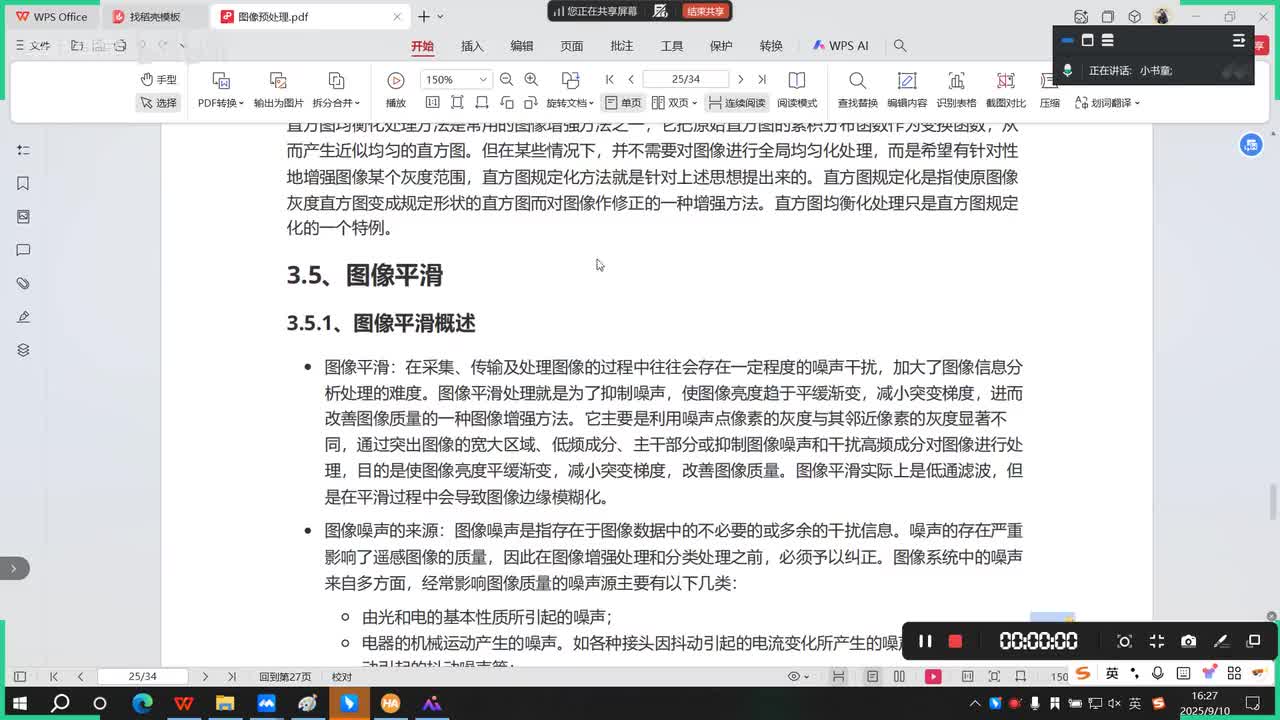
Task: Click the zoom in magnifier icon
Action: (531, 80)
